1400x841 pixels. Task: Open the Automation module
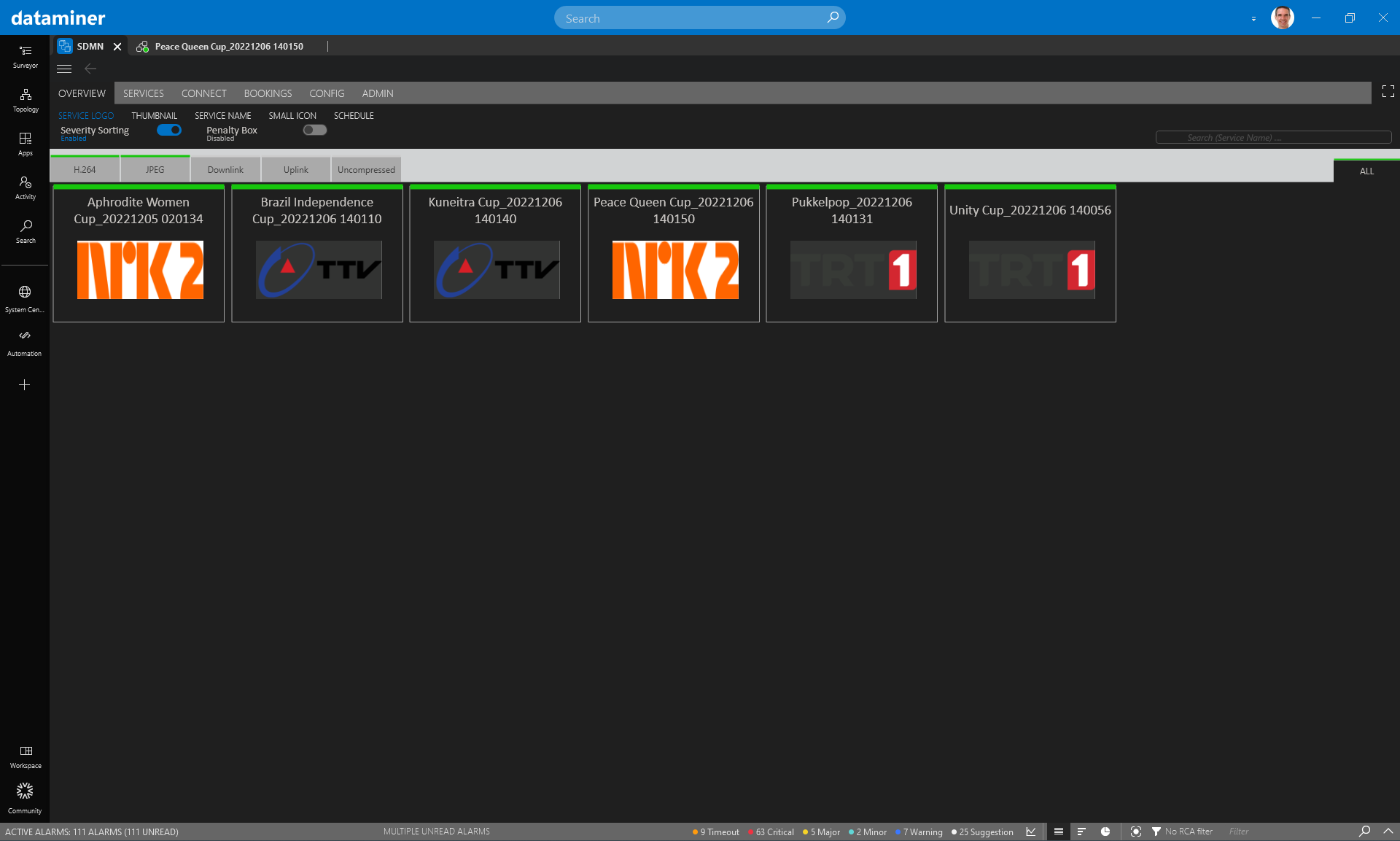pos(25,343)
